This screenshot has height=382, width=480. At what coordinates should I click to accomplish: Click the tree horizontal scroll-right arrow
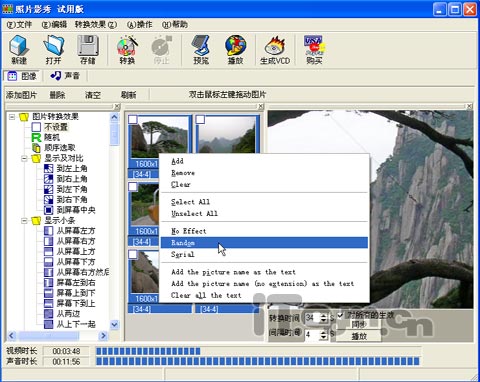coord(103,335)
